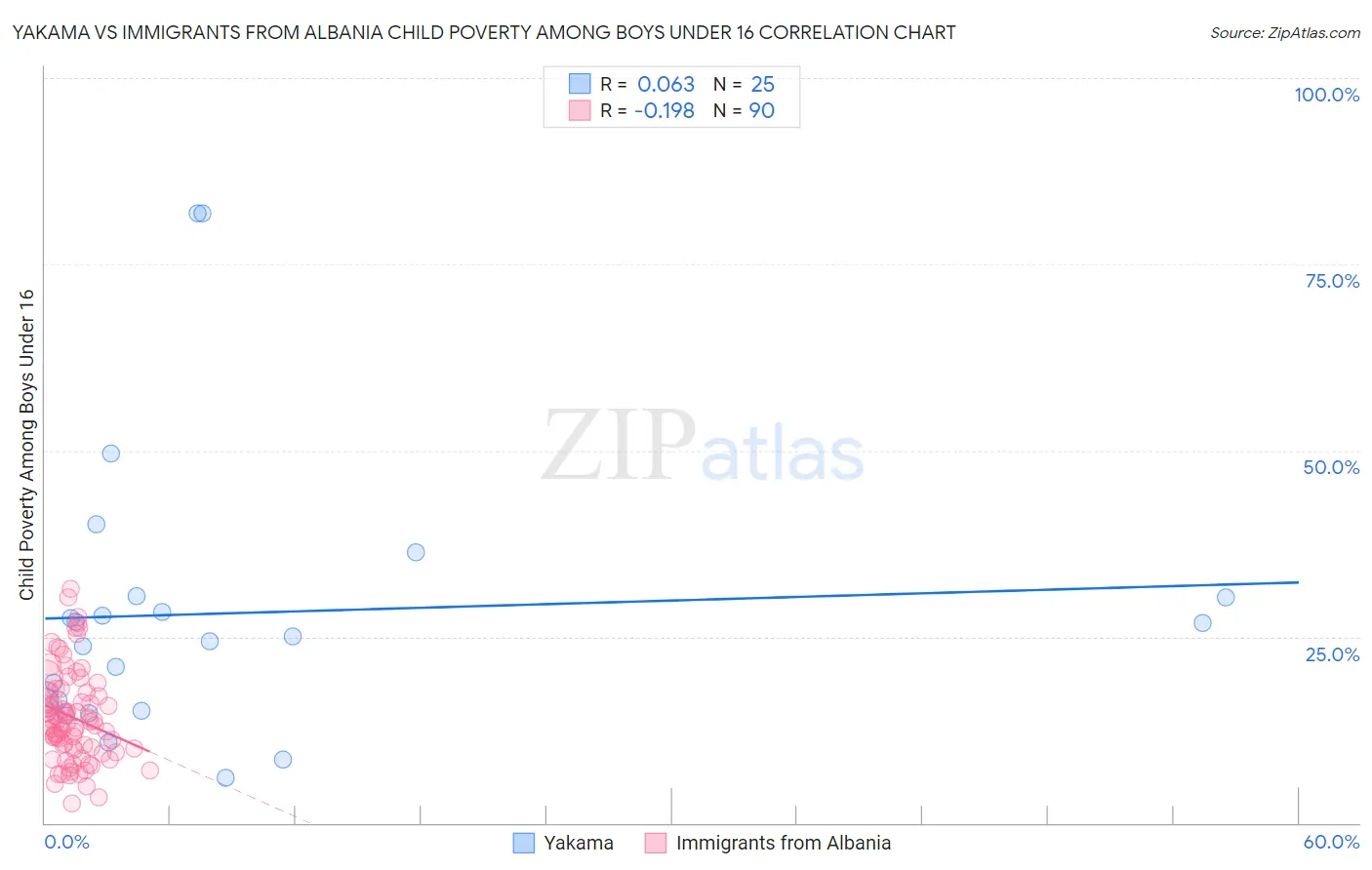
Task: Click the blue swatch beside R = 0.063
Action: [580, 84]
